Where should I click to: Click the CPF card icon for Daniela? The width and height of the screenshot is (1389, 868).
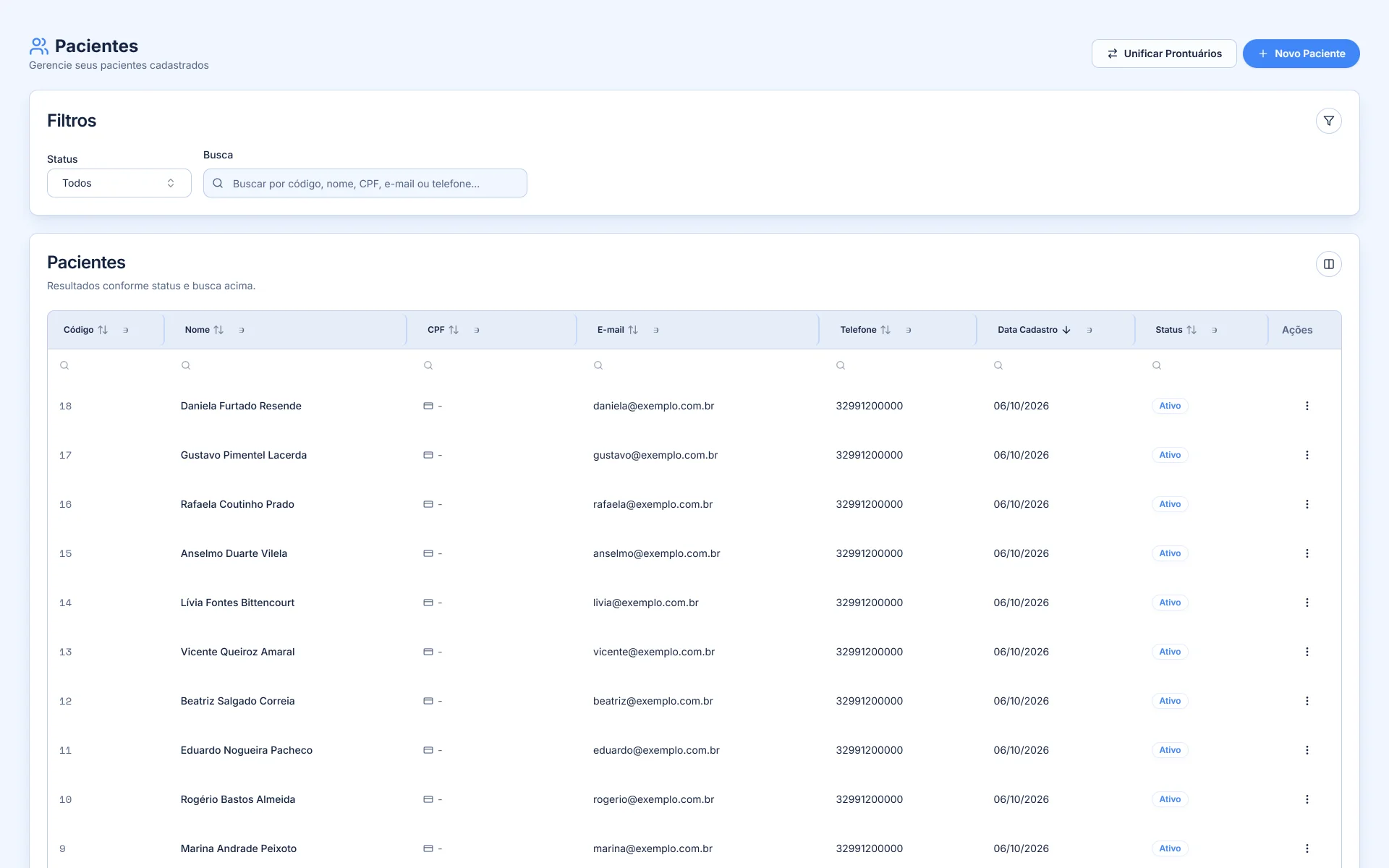[428, 406]
